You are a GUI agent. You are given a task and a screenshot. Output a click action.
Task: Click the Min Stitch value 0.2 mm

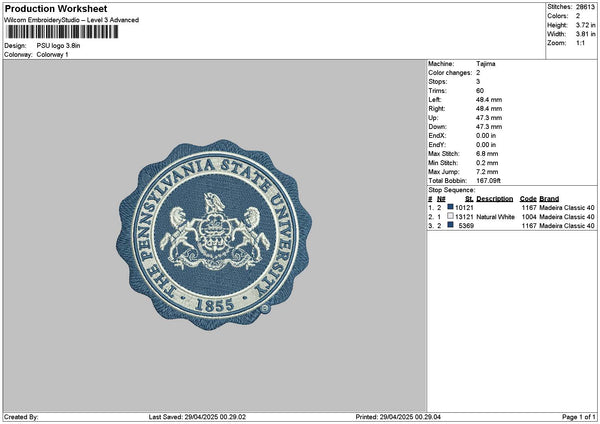tap(487, 163)
